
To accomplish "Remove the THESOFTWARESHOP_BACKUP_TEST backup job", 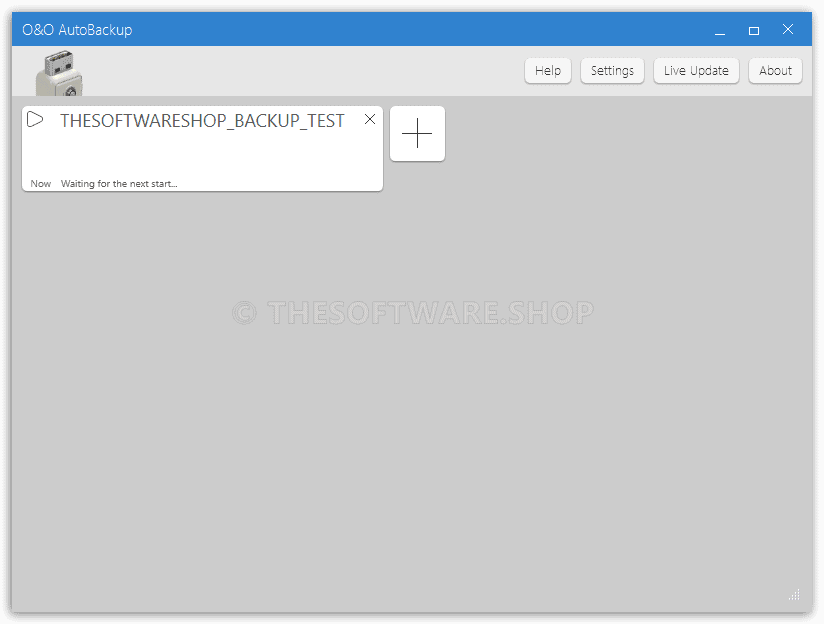I will (x=370, y=119).
